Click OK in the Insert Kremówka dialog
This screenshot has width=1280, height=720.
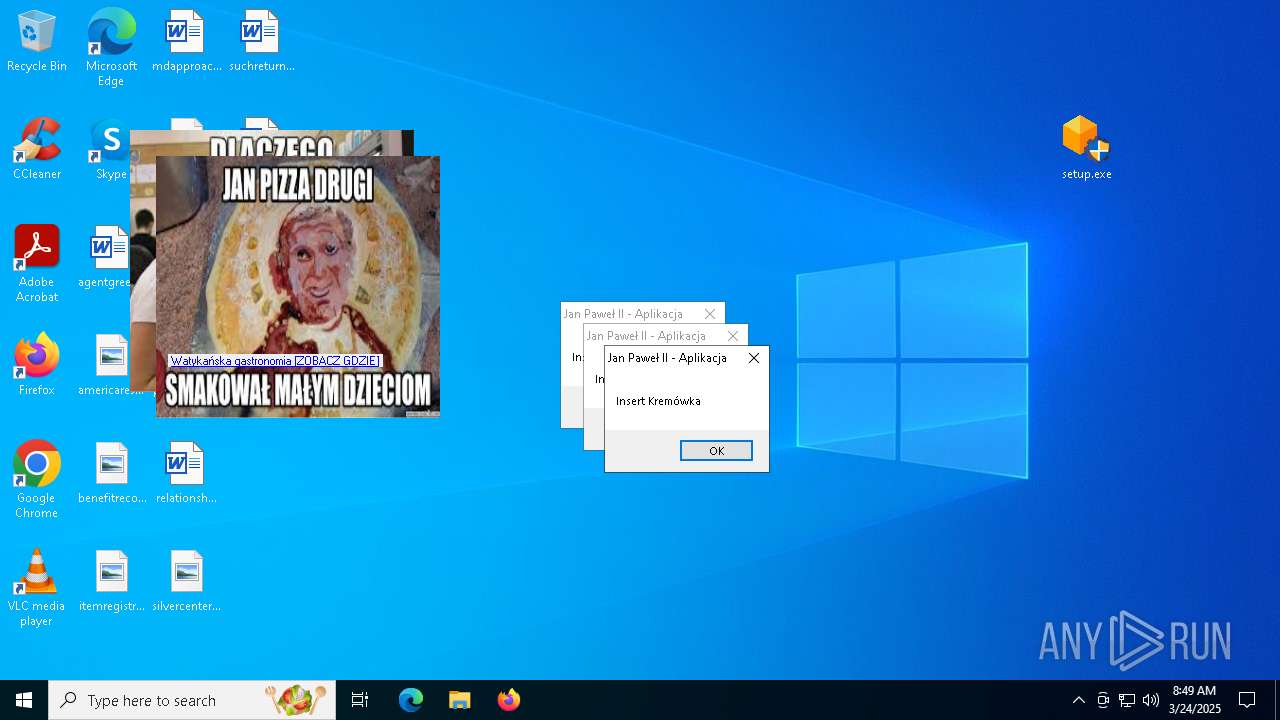(x=716, y=451)
